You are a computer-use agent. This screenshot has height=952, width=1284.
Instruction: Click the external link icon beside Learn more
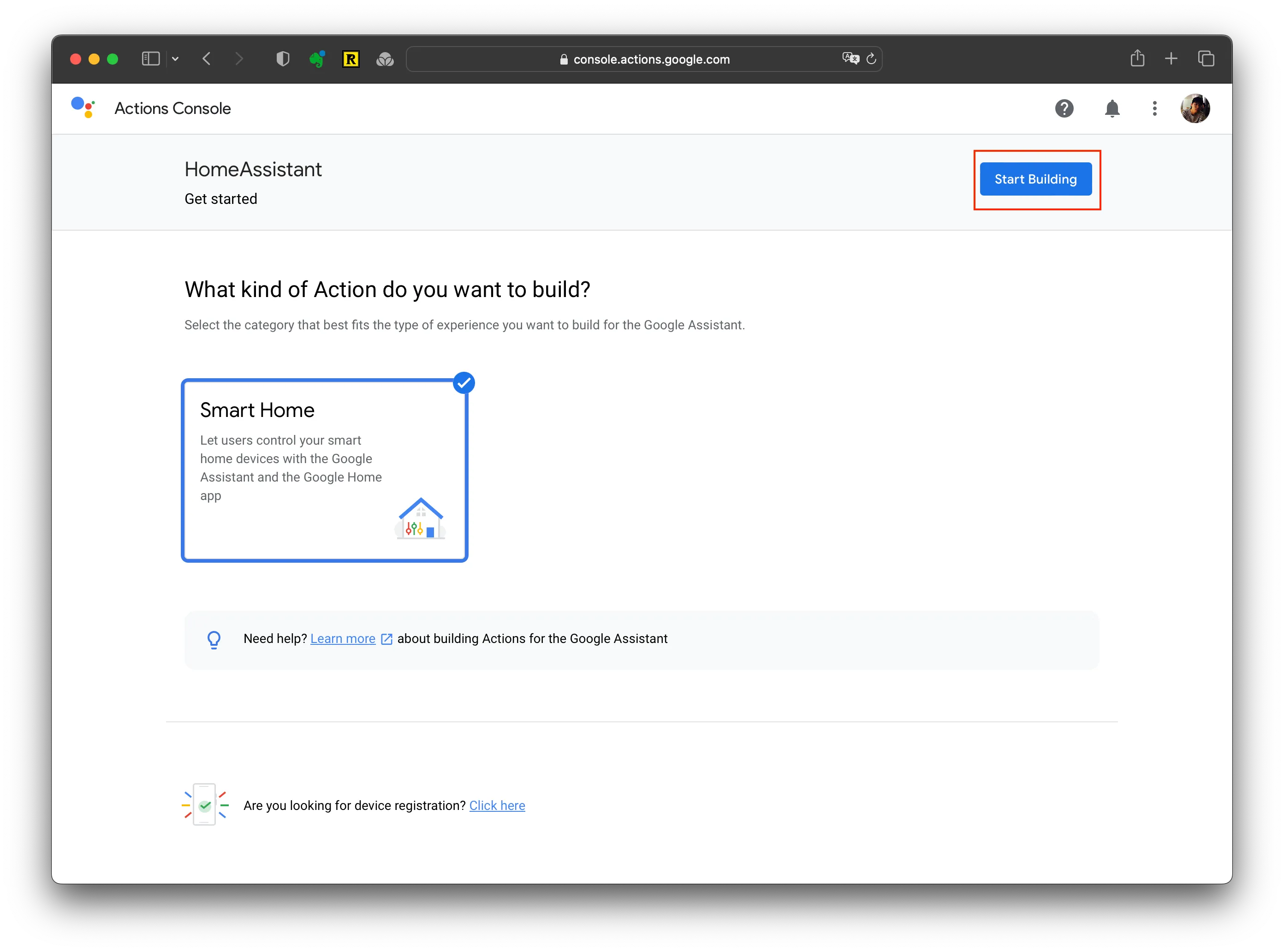click(386, 639)
